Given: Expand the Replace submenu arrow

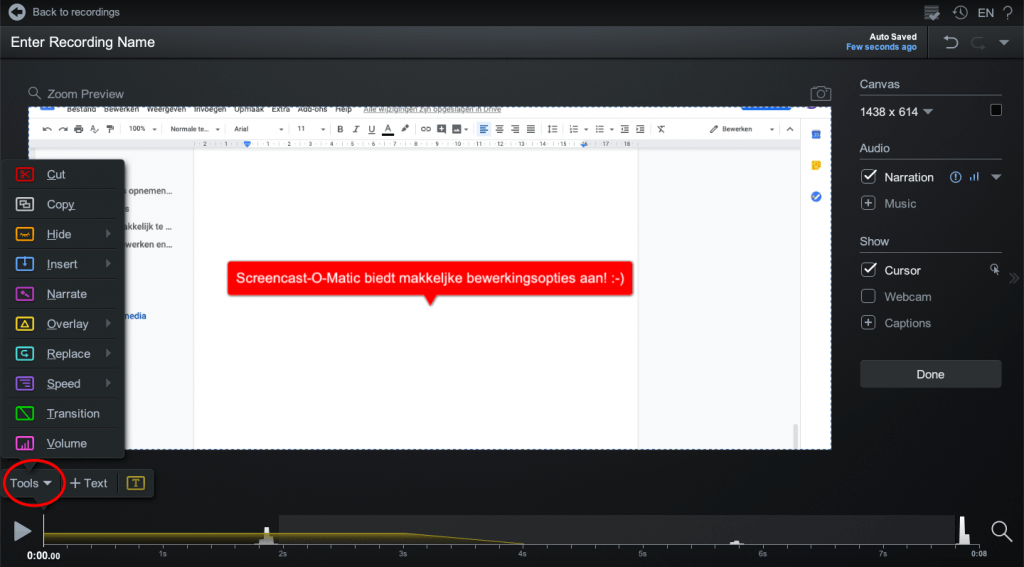Looking at the screenshot, I should coord(108,353).
